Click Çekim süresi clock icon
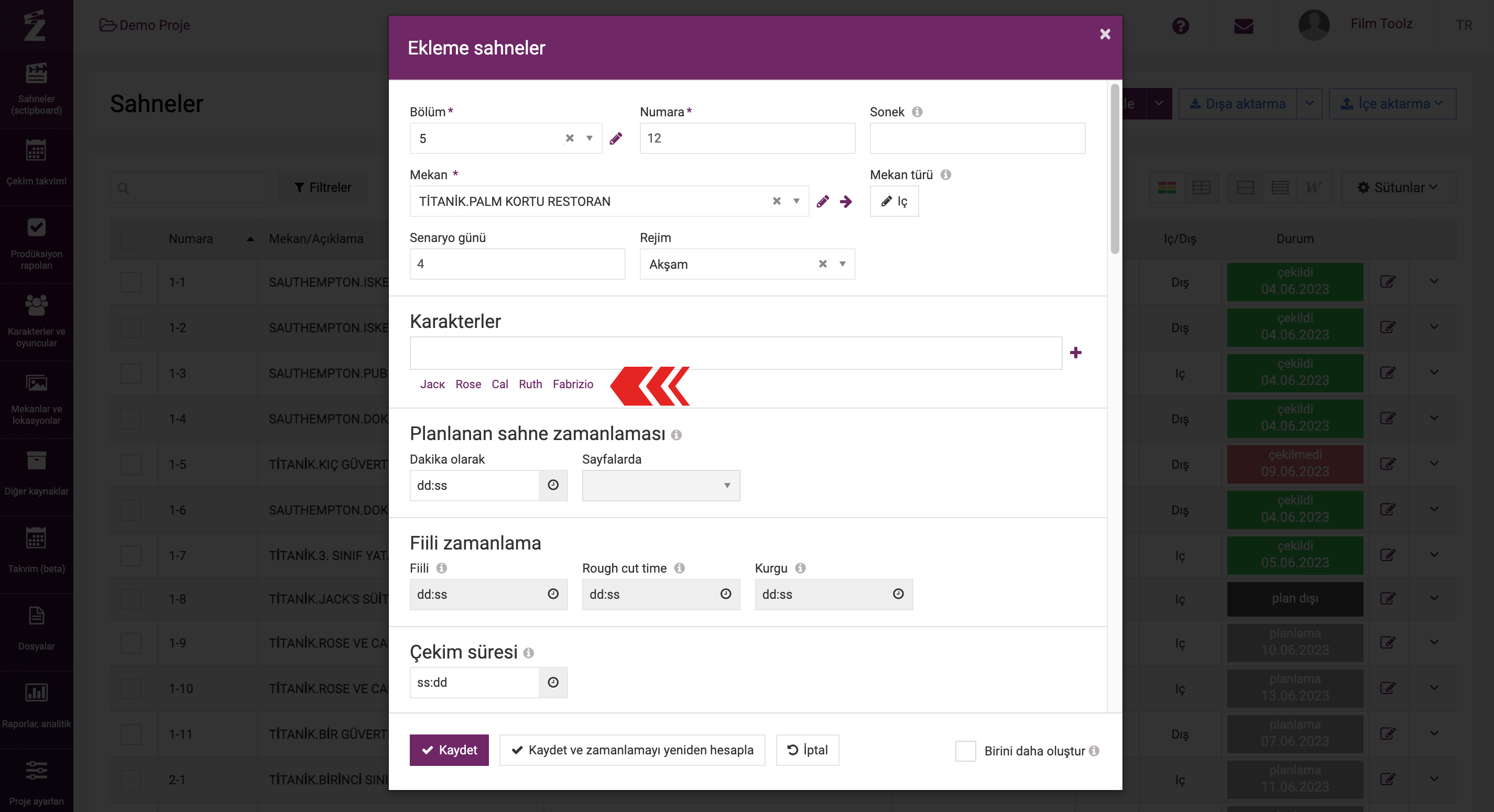1494x812 pixels. click(553, 682)
